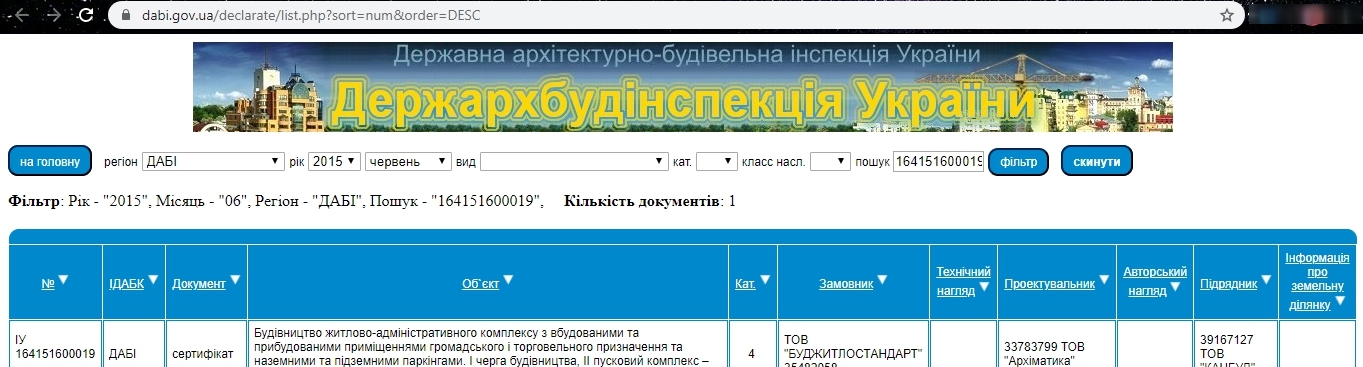This screenshot has width=1363, height=367.
Task: Sort by № column header link
Action: tap(48, 283)
